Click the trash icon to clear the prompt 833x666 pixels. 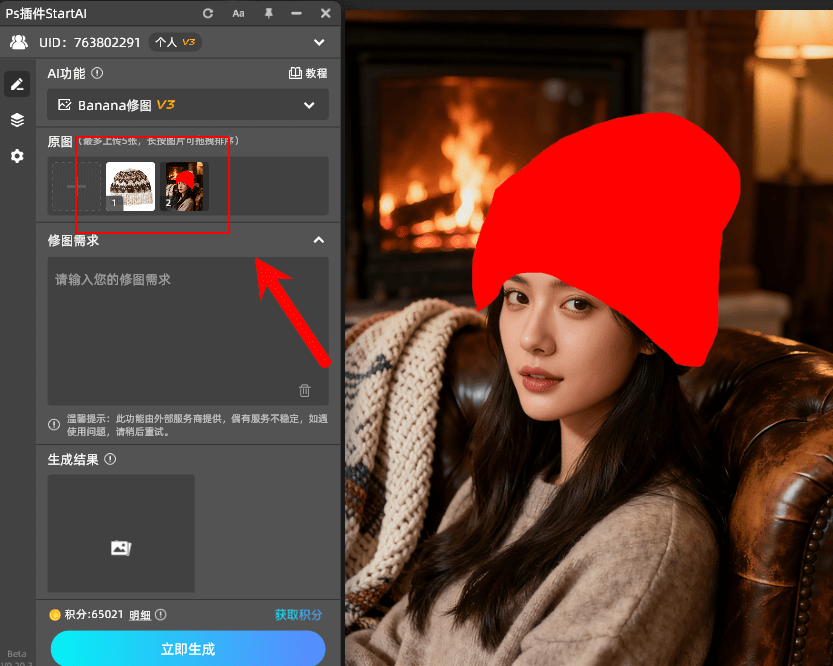304,391
